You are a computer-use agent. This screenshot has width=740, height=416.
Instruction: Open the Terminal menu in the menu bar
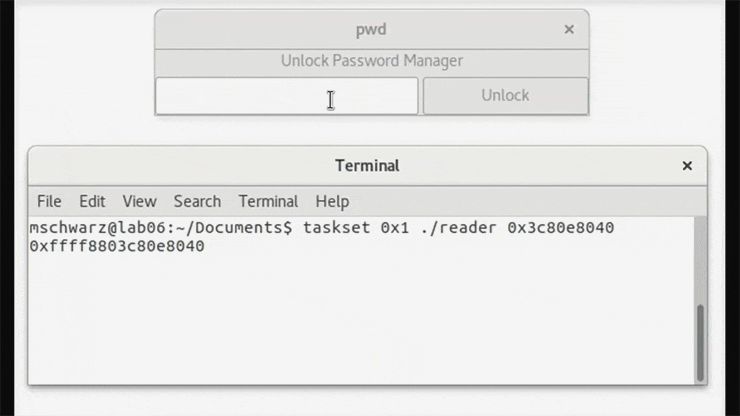(268, 202)
